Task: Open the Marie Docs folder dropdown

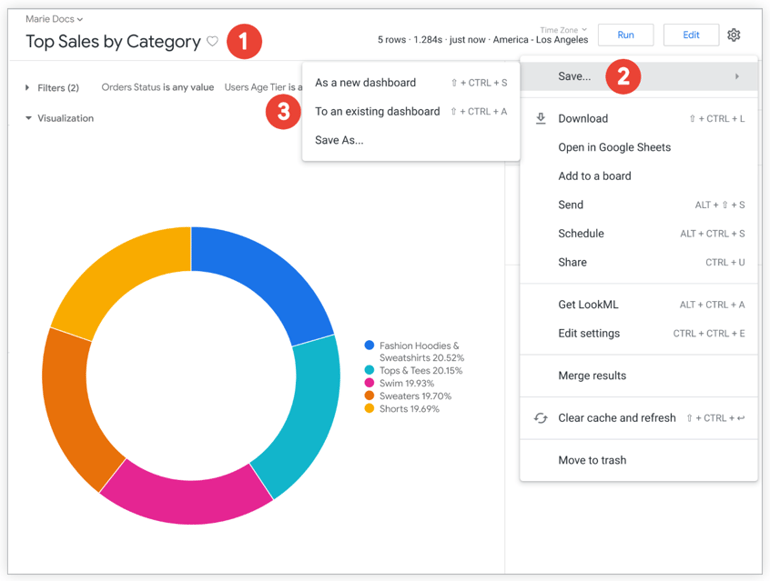Action: [x=54, y=19]
